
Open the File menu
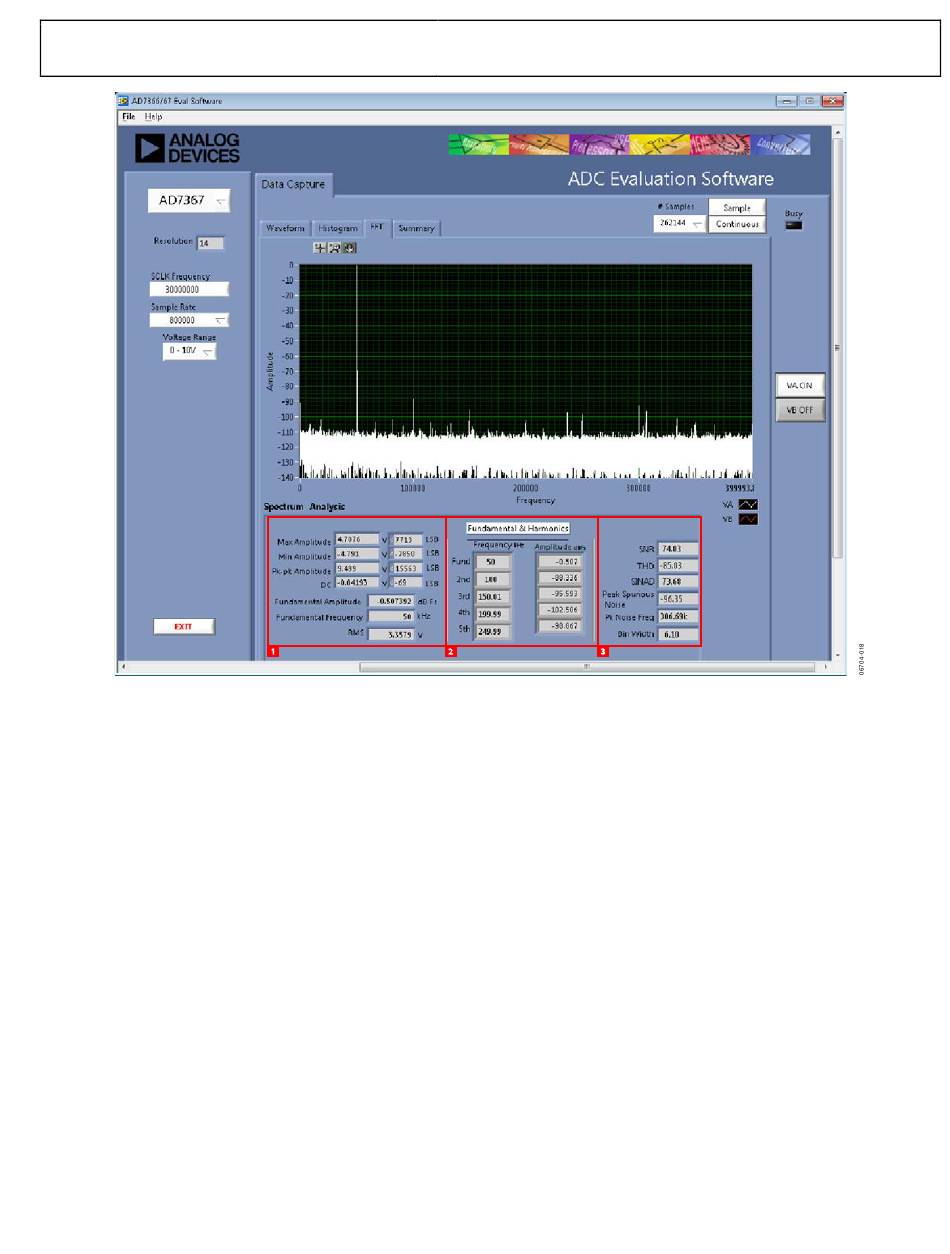click(129, 117)
